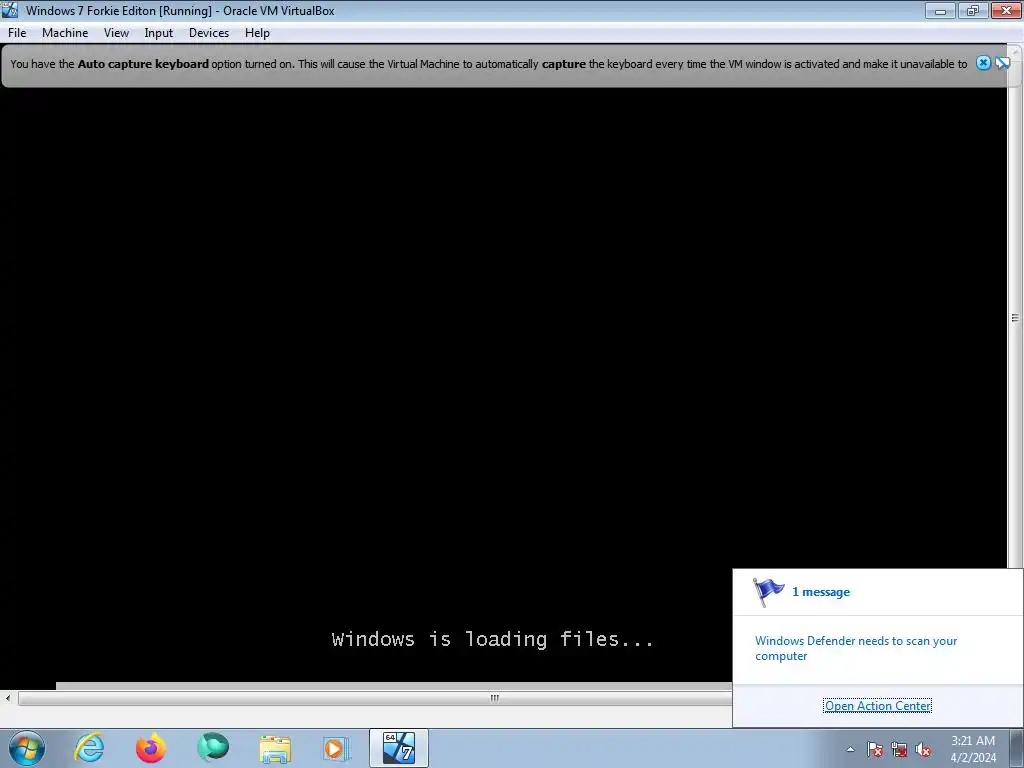Open the Devices menu
The image size is (1024, 768).
209,33
